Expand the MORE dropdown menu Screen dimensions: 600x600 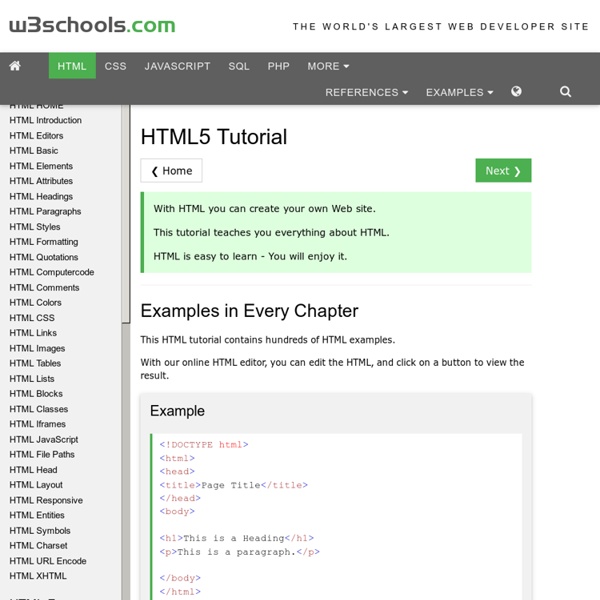[328, 66]
